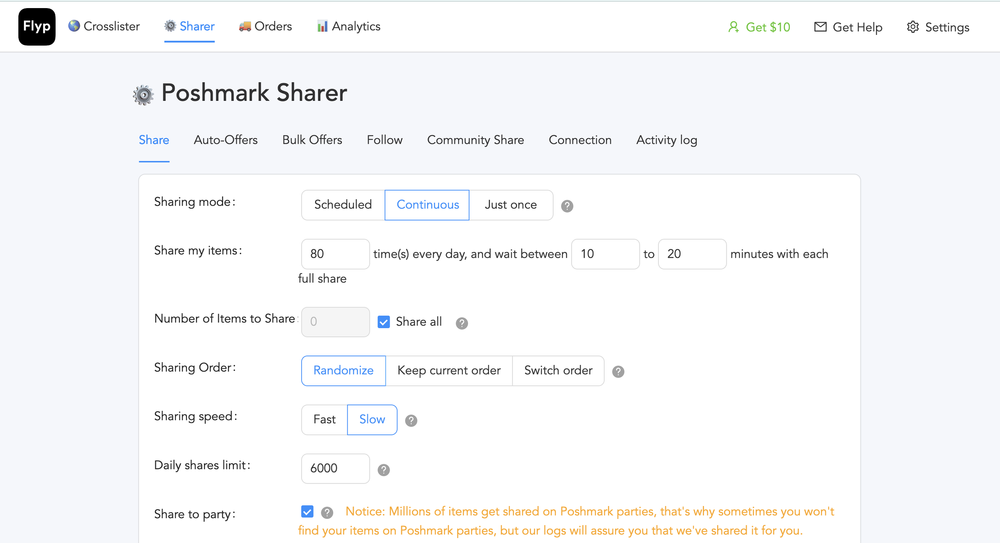The height and width of the screenshot is (543, 1000).
Task: Click the 'time(s) every day, and wait between' text
Action: click(471, 254)
